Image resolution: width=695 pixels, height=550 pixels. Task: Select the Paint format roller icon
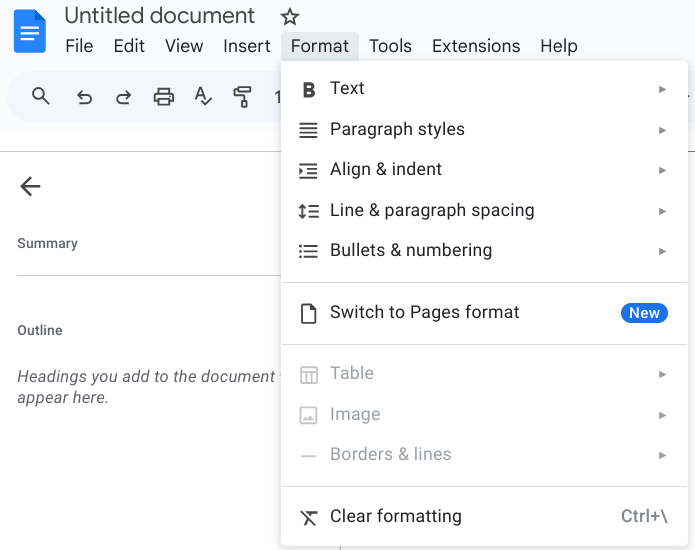[x=242, y=97]
